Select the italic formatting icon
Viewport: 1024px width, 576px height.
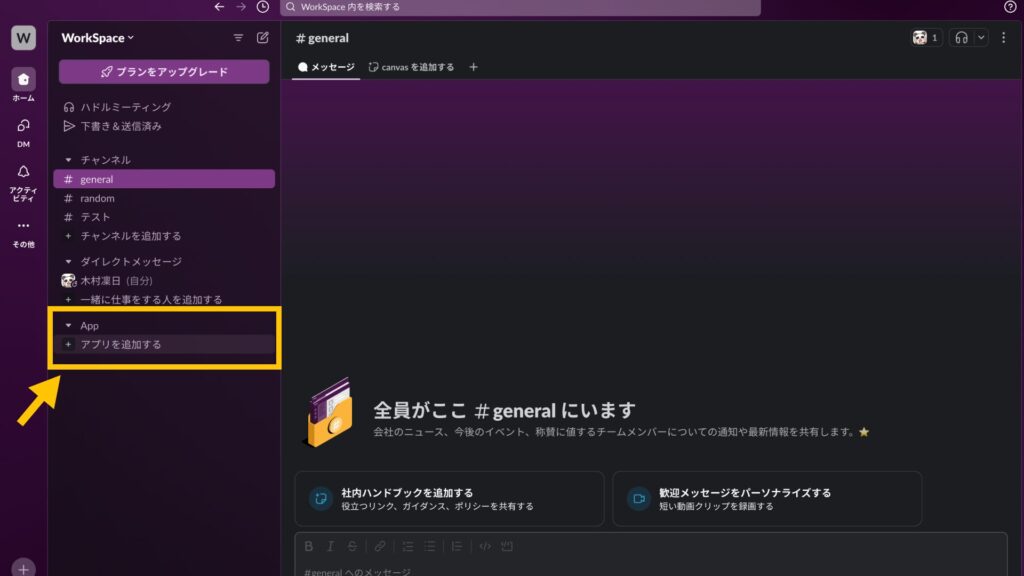[331, 546]
